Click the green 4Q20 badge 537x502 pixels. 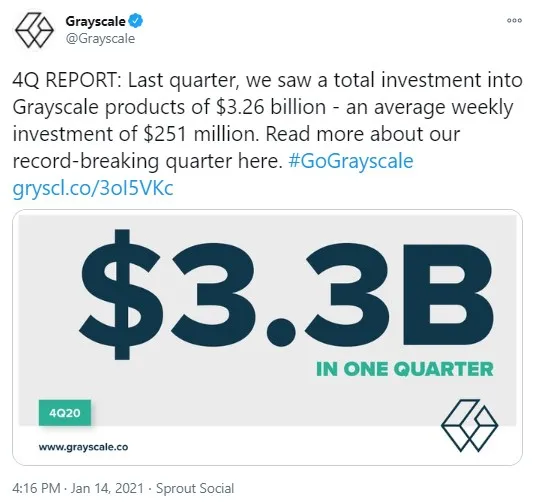[x=65, y=413]
